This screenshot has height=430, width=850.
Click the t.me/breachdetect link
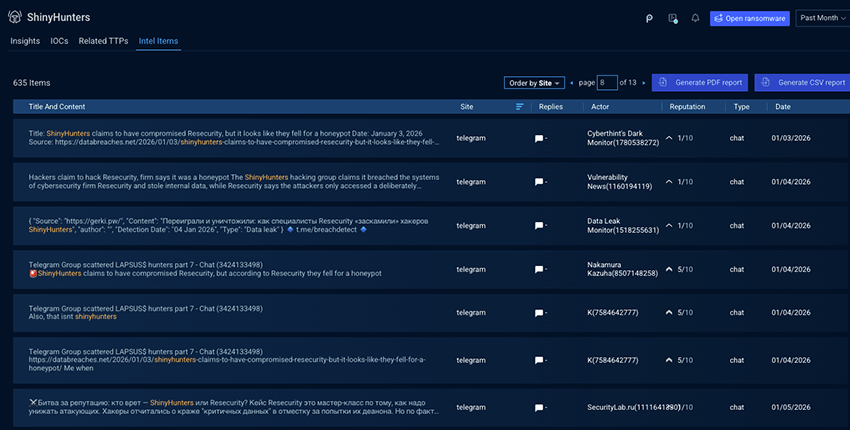pos(326,230)
